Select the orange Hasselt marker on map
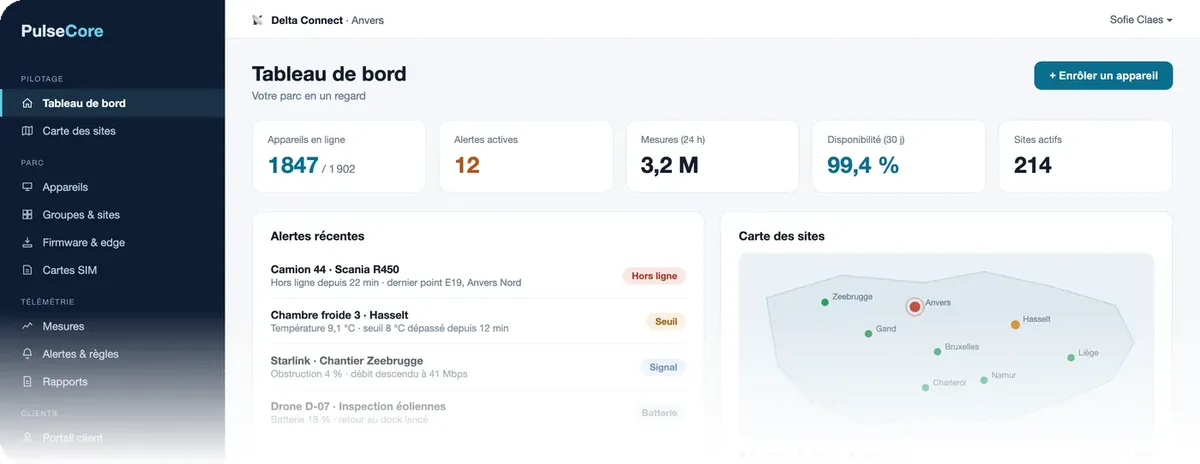This screenshot has width=1200, height=464. click(1015, 324)
